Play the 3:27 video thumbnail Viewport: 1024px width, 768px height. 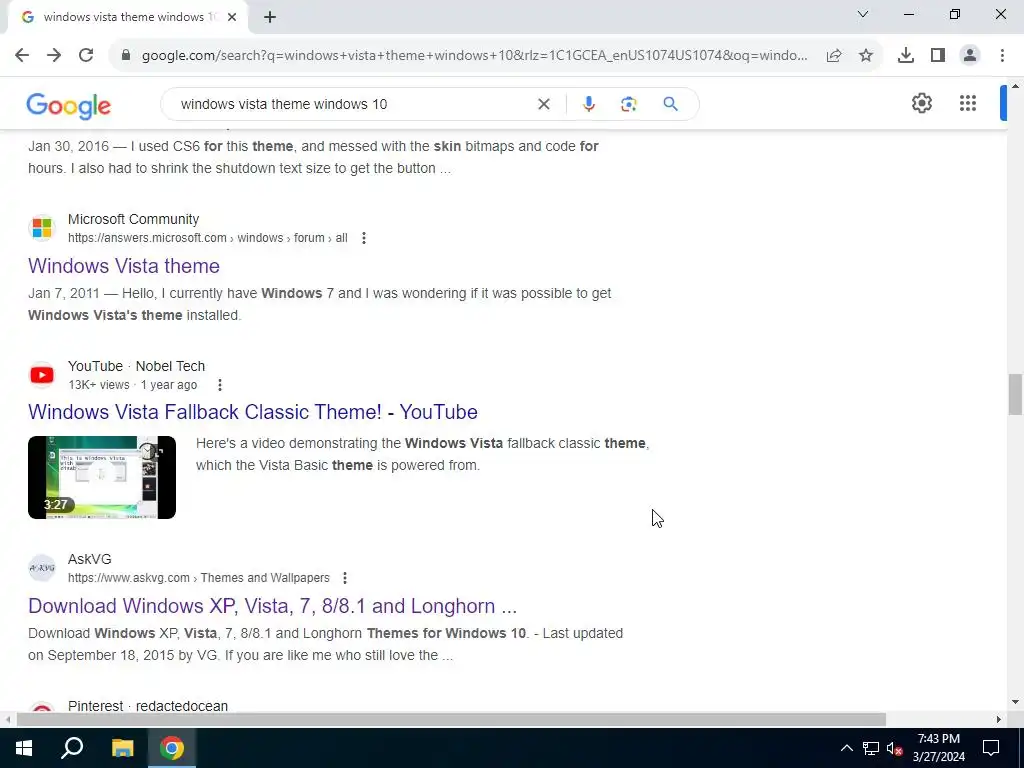102,477
